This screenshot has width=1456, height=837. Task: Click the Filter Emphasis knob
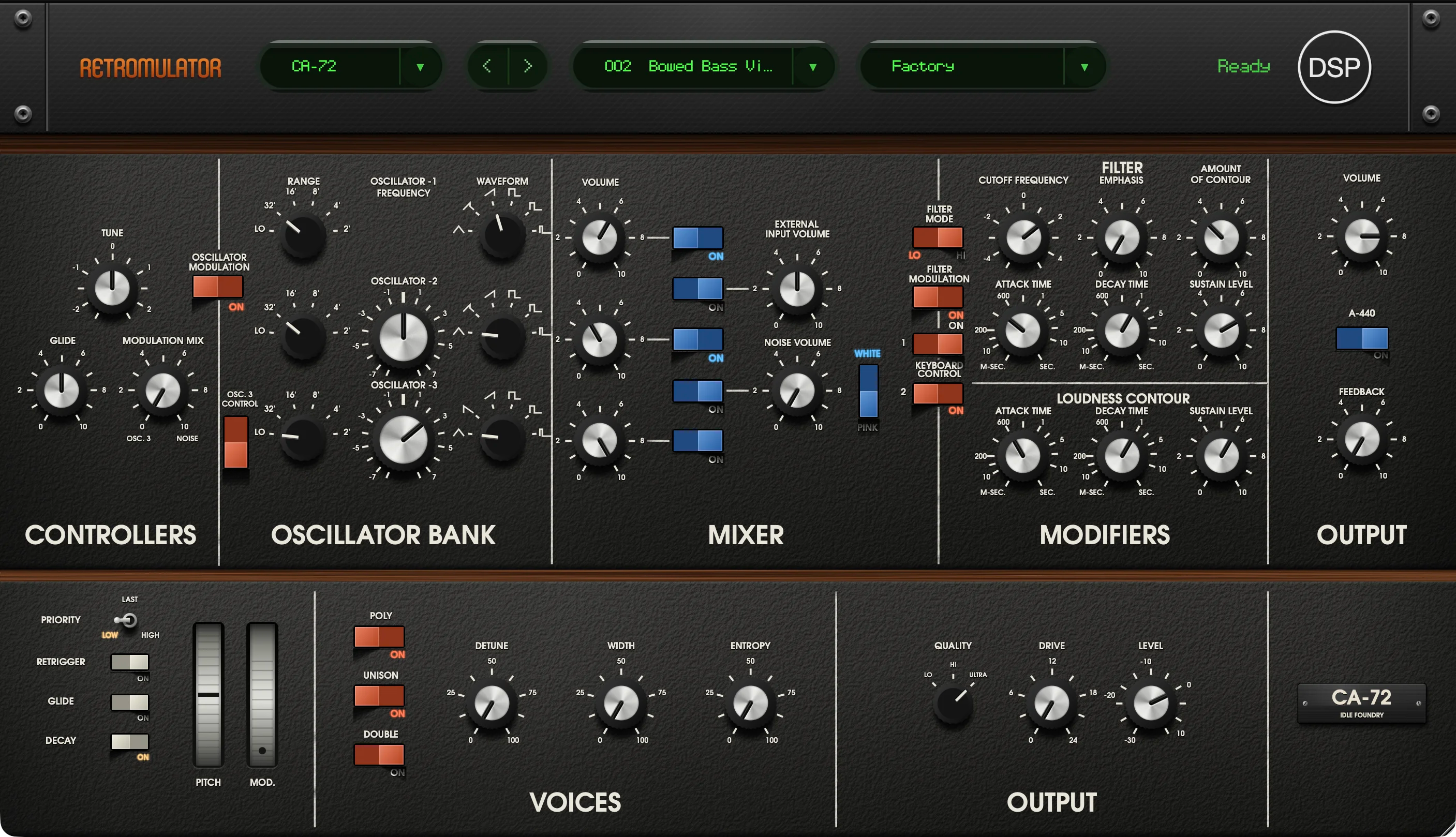pos(1122,237)
